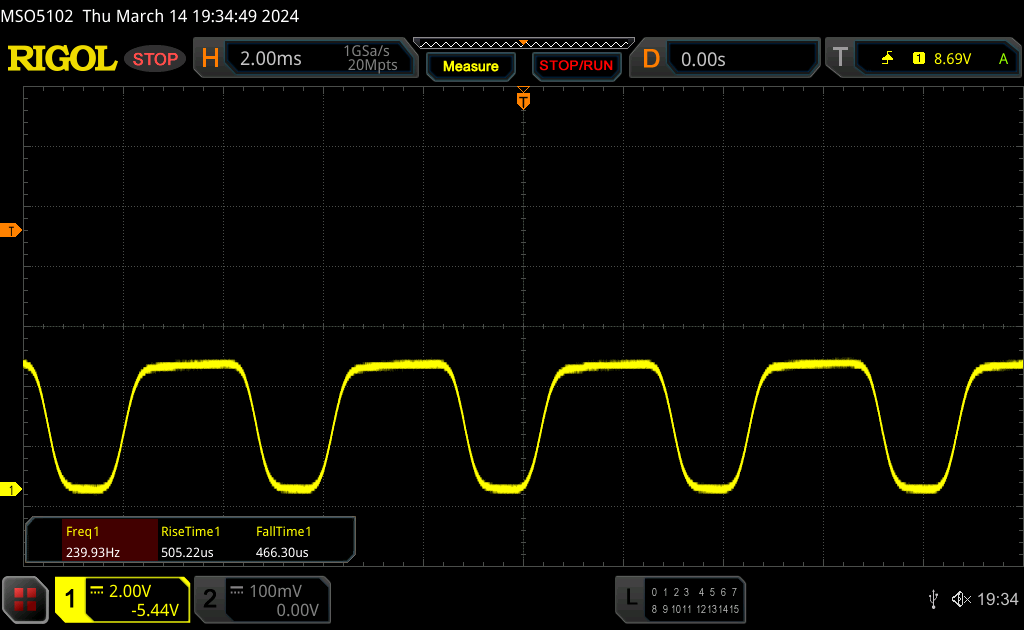Image resolution: width=1024 pixels, height=630 pixels.
Task: Open the 8.69V trigger level setting
Action: (950, 59)
